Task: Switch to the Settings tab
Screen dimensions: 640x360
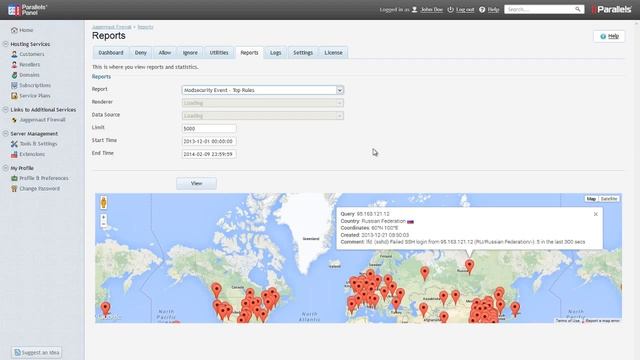Action: (303, 53)
